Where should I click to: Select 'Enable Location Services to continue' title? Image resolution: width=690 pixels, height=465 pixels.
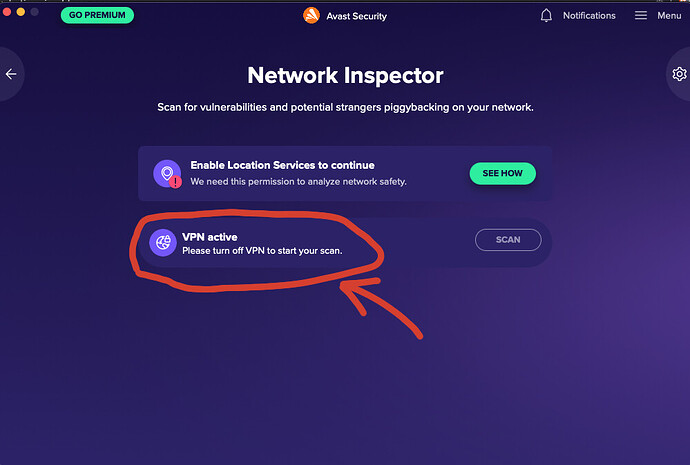click(283, 165)
